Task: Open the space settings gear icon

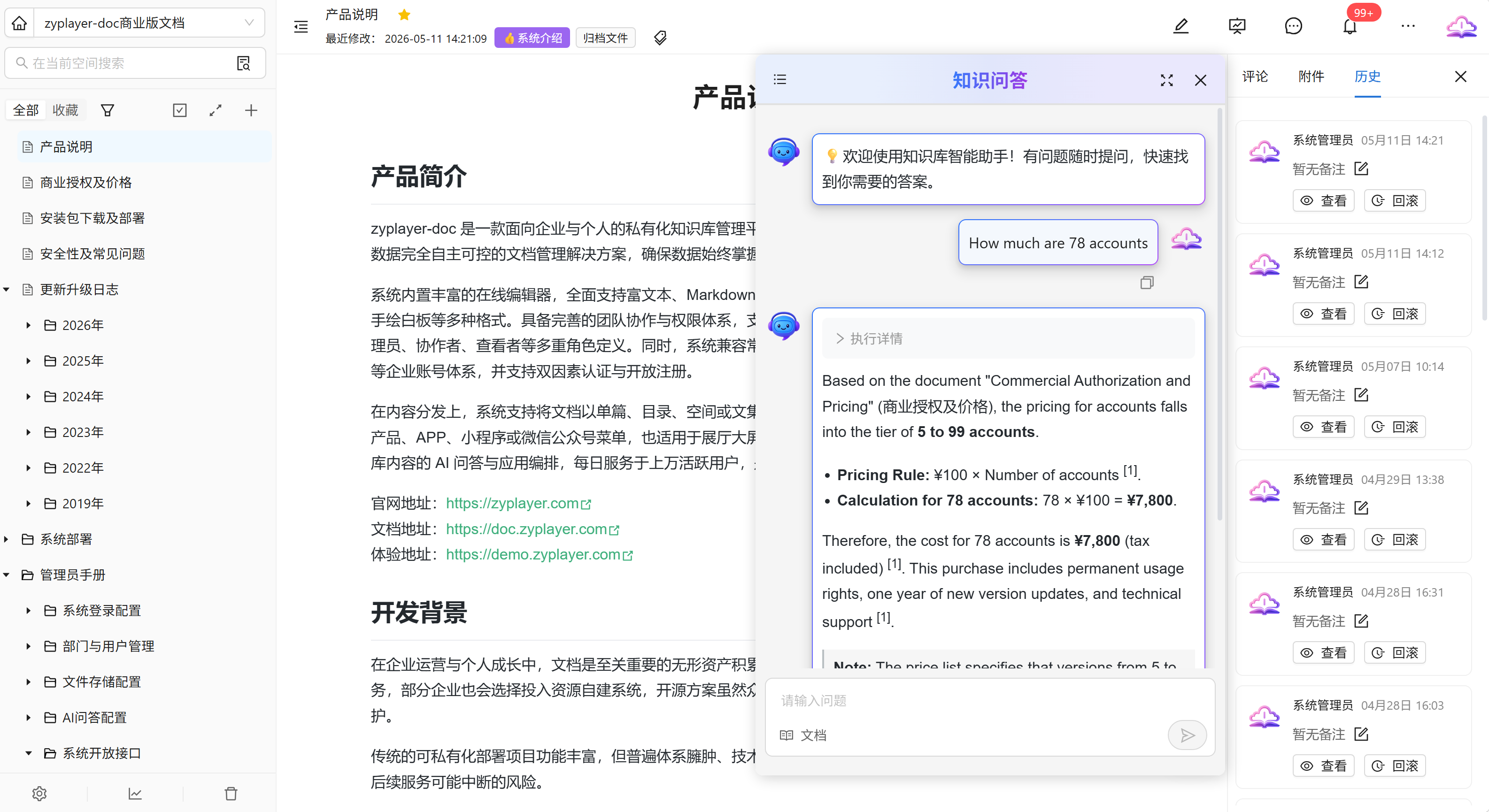Action: (39, 794)
